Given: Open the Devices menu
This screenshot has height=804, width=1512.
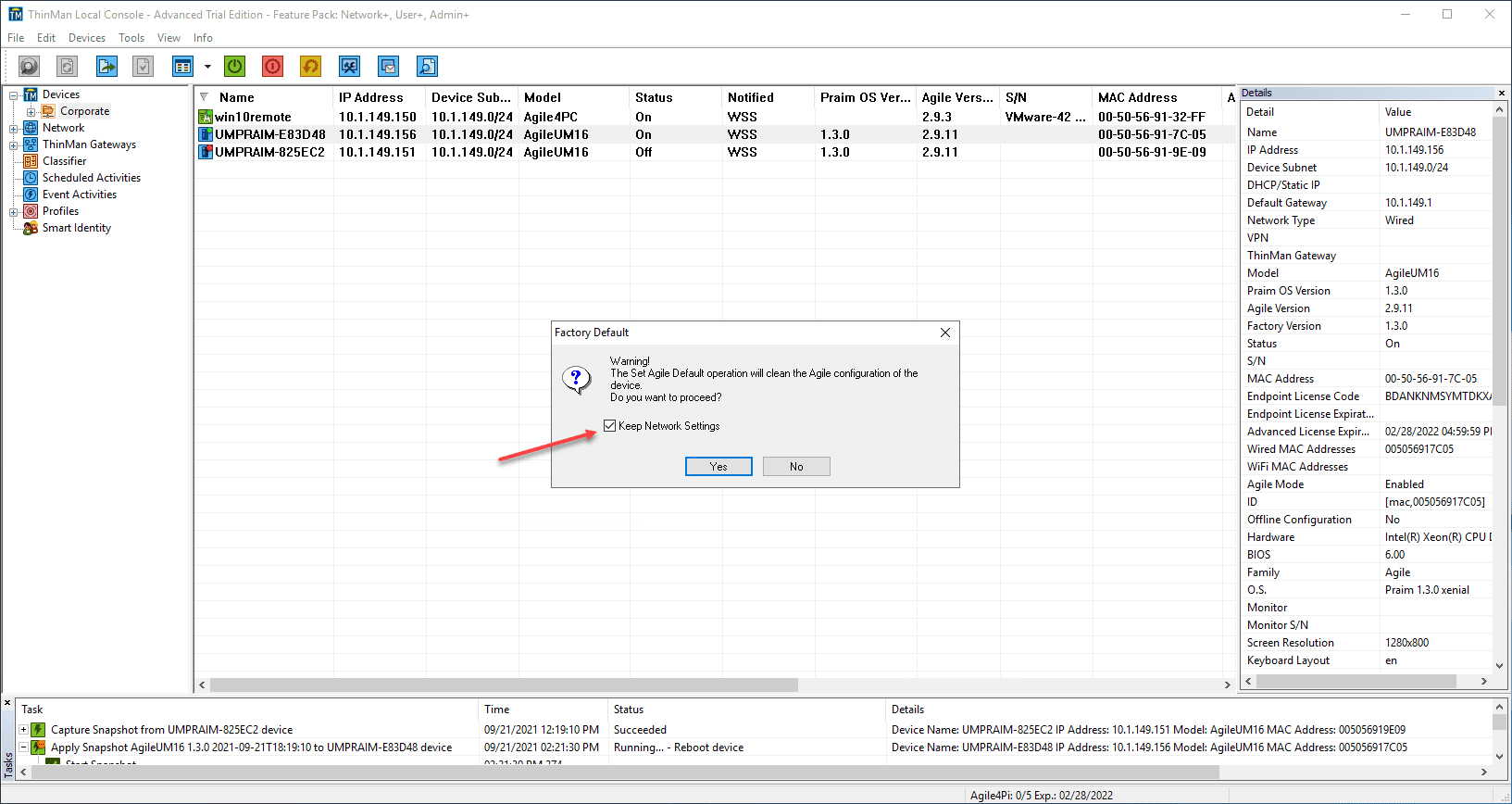Looking at the screenshot, I should (x=87, y=38).
